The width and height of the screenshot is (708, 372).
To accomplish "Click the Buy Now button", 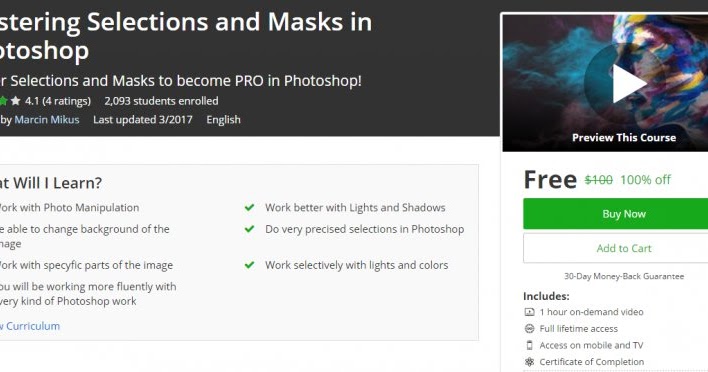I will pos(615,214).
